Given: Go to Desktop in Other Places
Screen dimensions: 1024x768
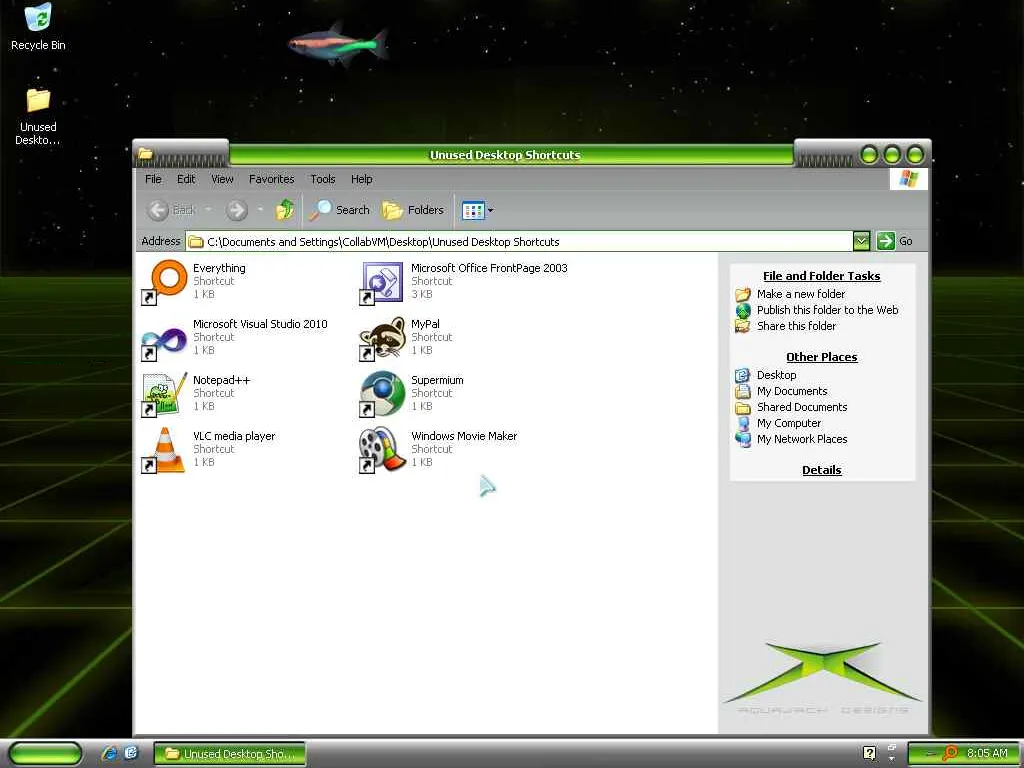Looking at the screenshot, I should (776, 375).
